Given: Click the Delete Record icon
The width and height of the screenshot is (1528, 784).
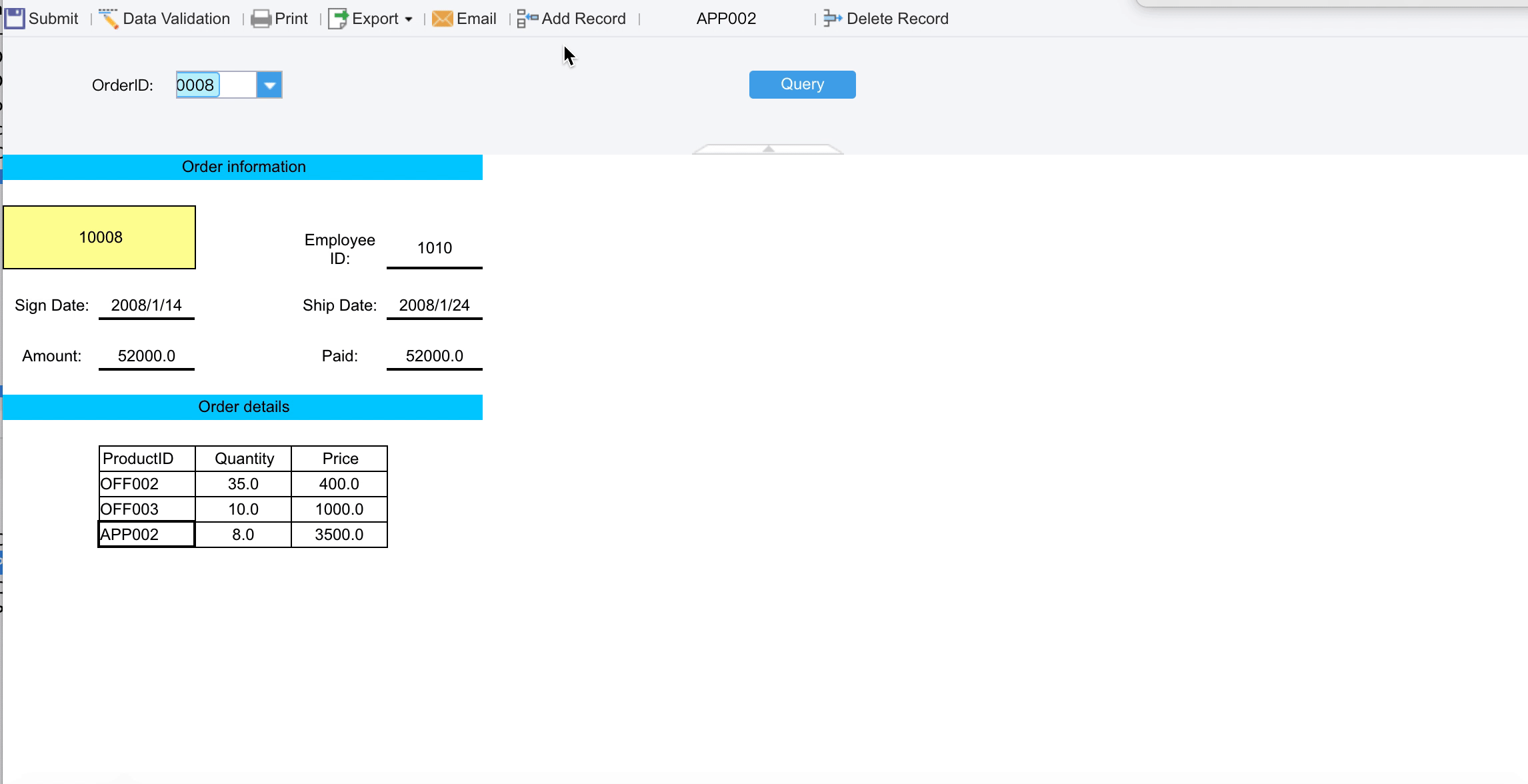Looking at the screenshot, I should tap(832, 19).
